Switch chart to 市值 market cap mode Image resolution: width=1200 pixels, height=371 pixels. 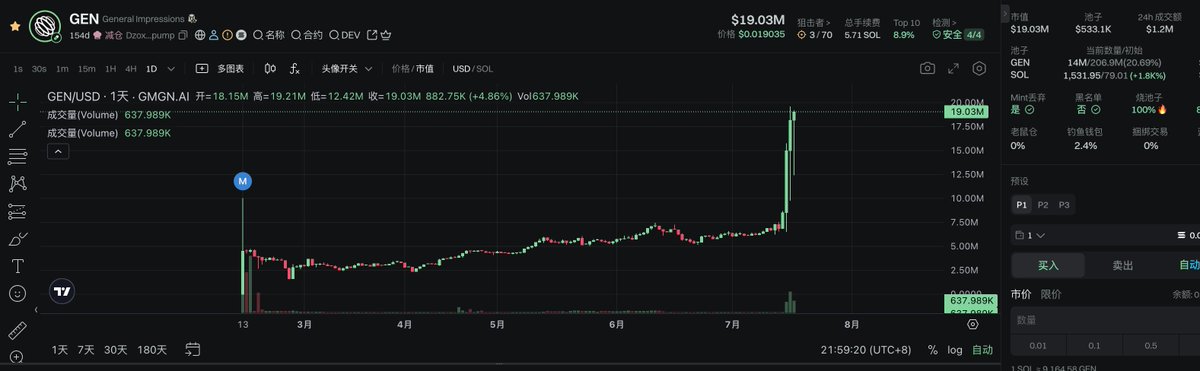[425, 69]
